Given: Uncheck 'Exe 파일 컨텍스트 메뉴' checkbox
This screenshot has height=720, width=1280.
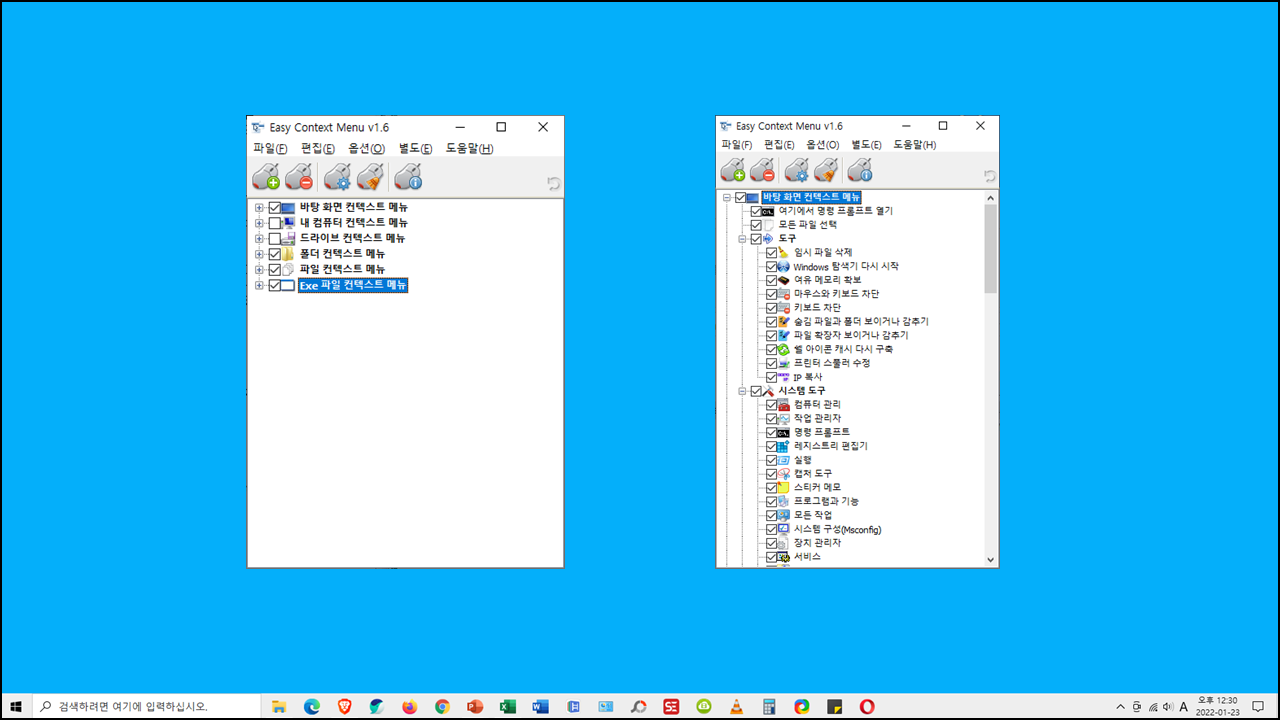Looking at the screenshot, I should click(275, 285).
